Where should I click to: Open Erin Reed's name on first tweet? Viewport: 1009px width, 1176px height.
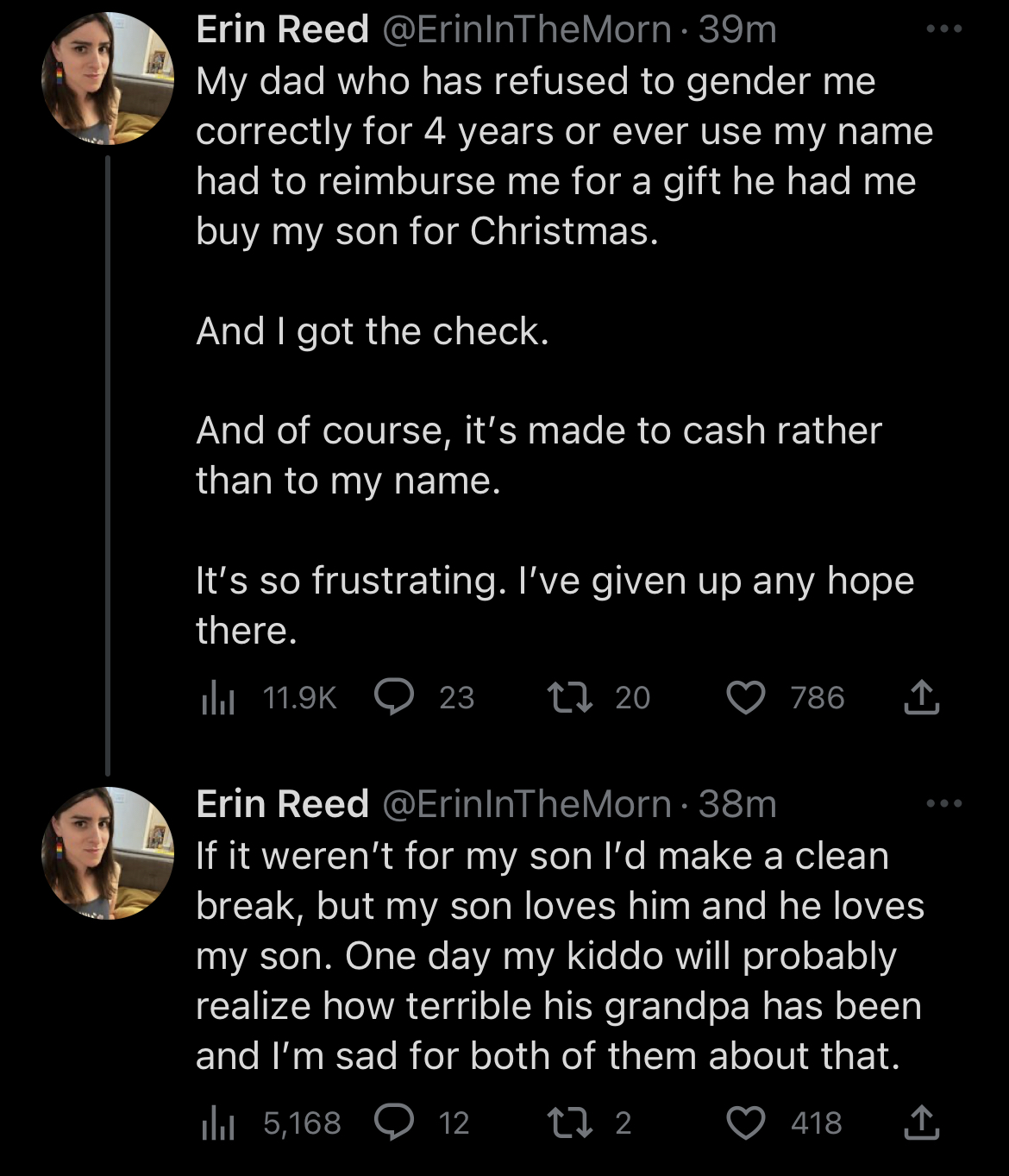(x=283, y=29)
